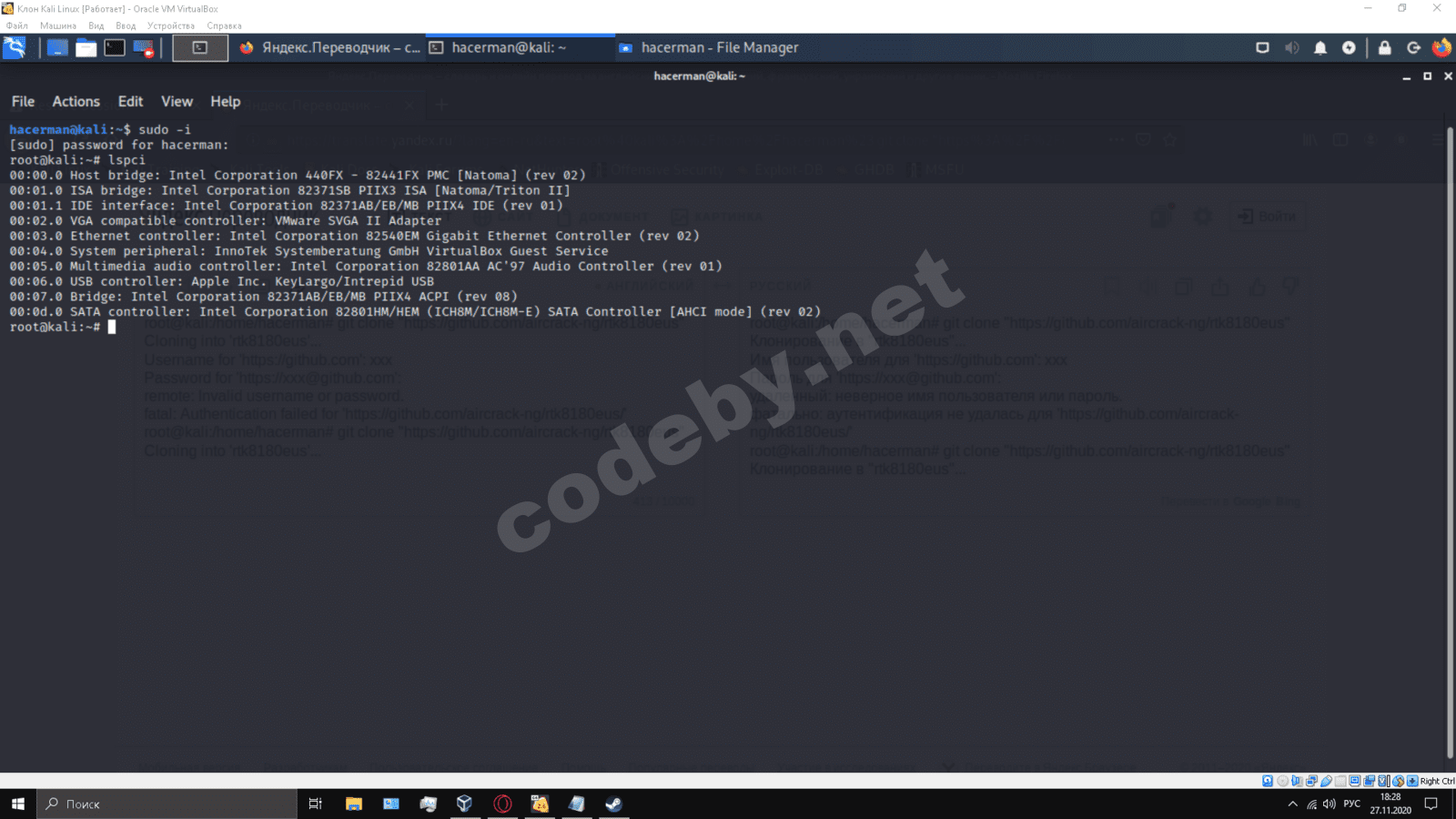Open Opera from Windows taskbar
The width and height of the screenshot is (1456, 819).
tap(502, 804)
